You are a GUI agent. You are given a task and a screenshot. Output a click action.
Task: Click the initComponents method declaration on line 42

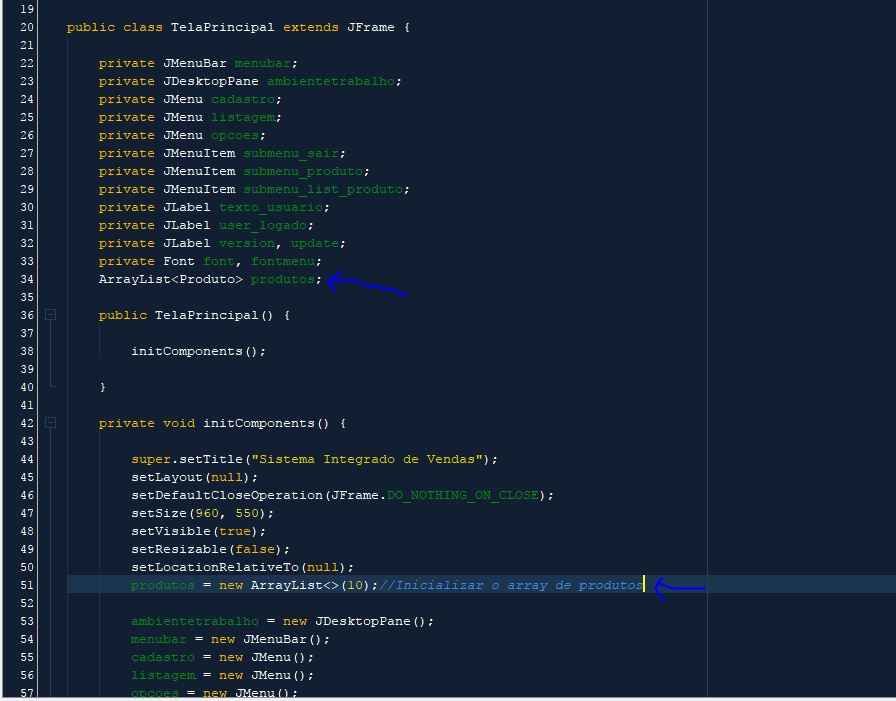pos(266,423)
